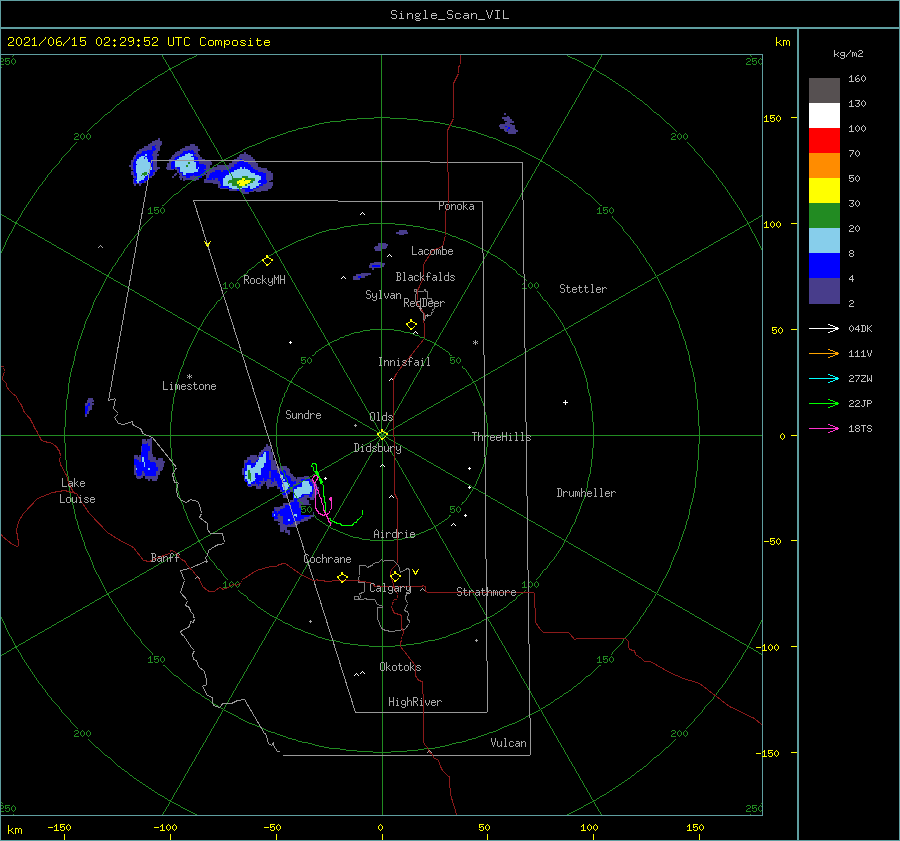This screenshot has height=841, width=900.
Task: Click the Didsbury label
Action: (x=377, y=448)
